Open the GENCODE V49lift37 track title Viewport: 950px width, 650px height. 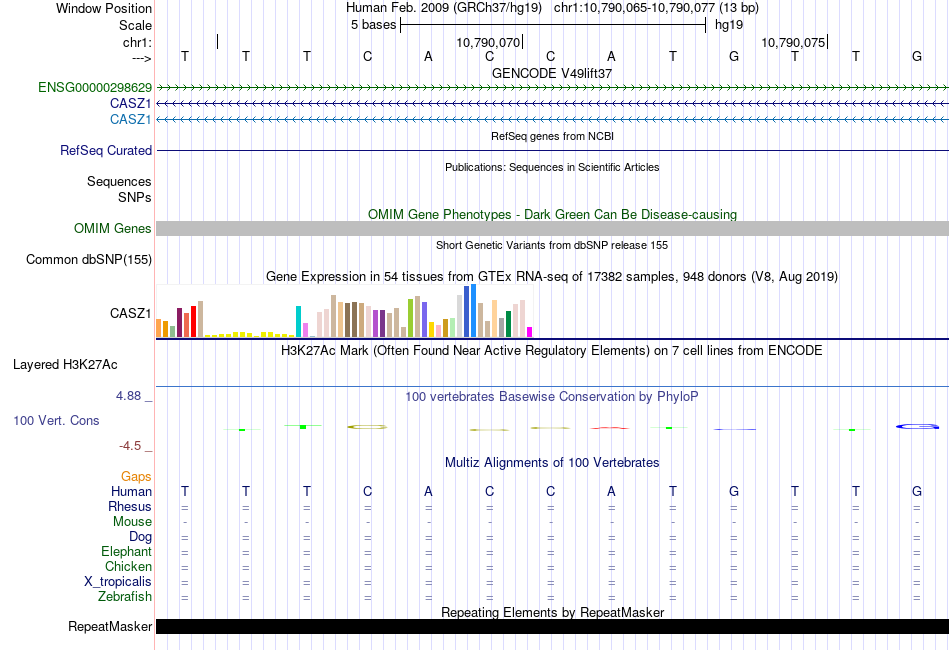[552, 73]
